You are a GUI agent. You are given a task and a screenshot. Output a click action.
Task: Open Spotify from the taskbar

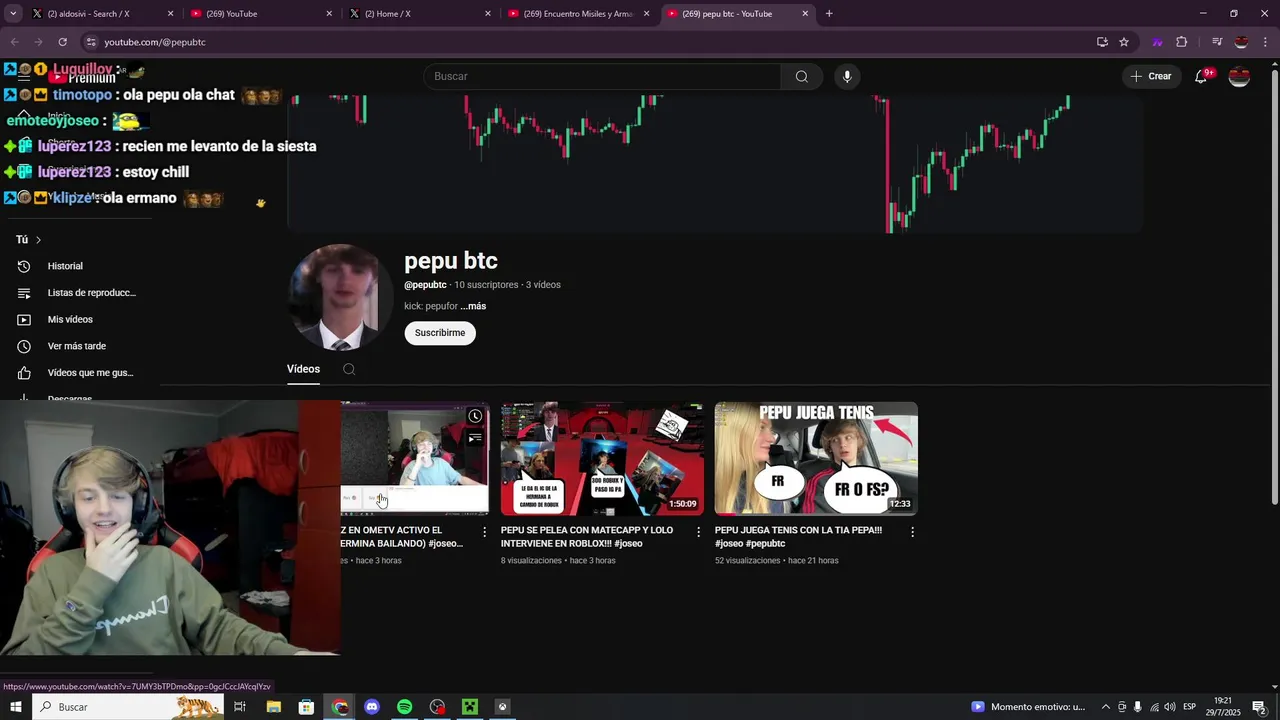pyautogui.click(x=404, y=707)
